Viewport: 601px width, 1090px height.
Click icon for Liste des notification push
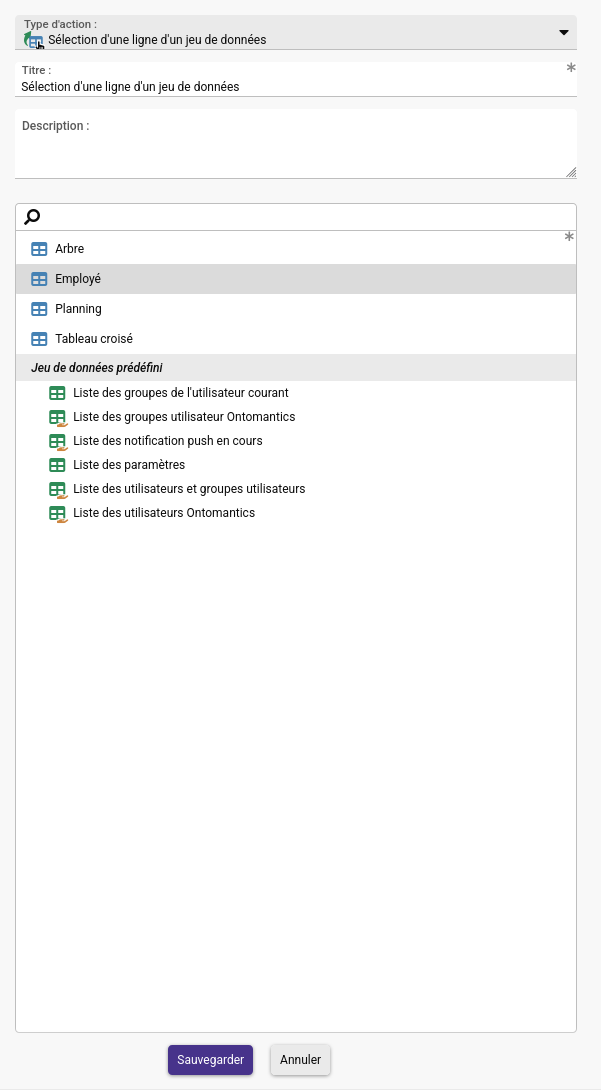click(58, 441)
